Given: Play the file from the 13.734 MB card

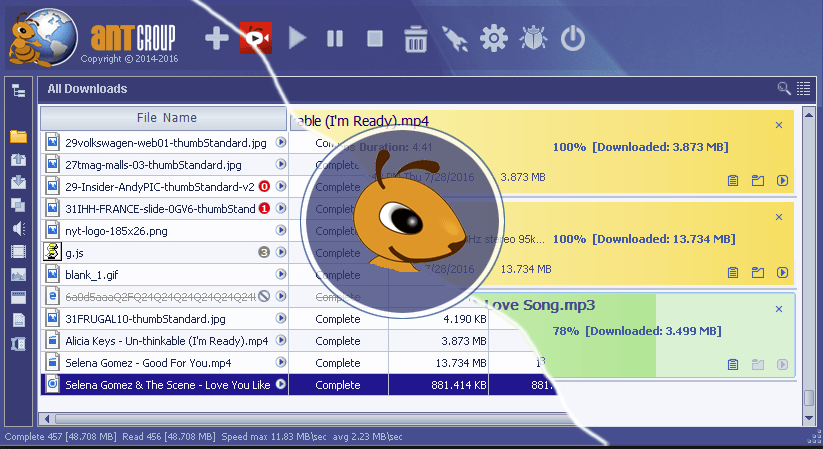Looking at the screenshot, I should [783, 273].
